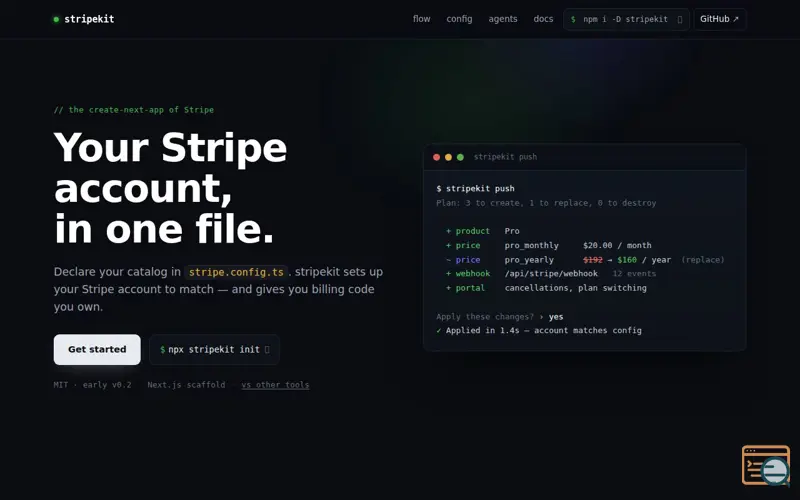Screen dimensions: 800x500
Task: Open the vs other tools link
Action: (275, 385)
